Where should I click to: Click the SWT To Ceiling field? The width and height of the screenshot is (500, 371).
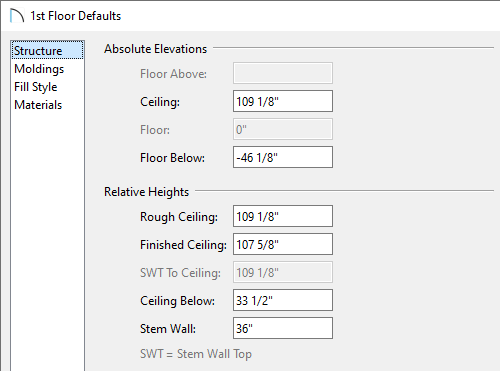(x=283, y=272)
